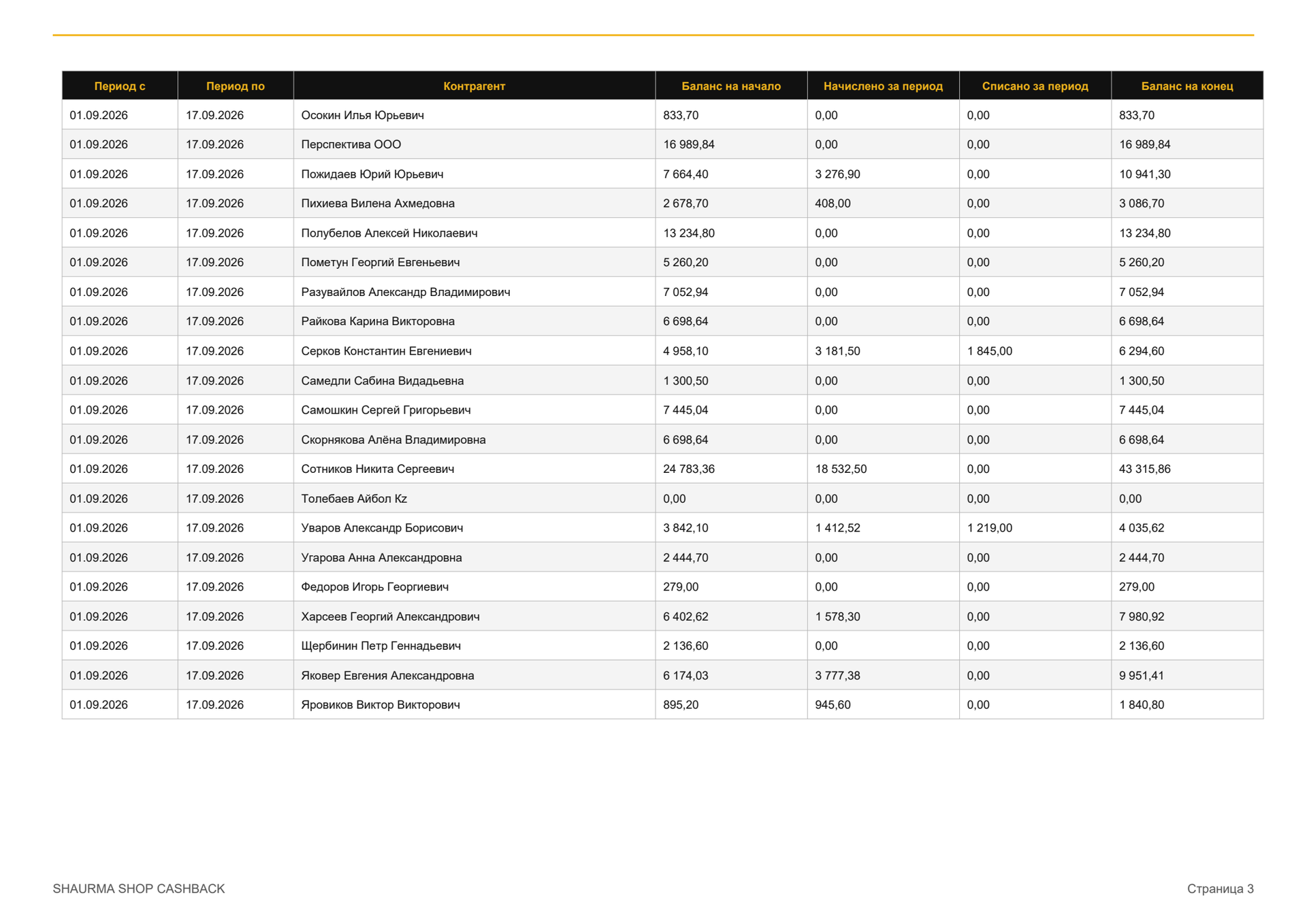Click the 'Страница 3' page label
The height and width of the screenshot is (924, 1307).
click(x=1220, y=889)
